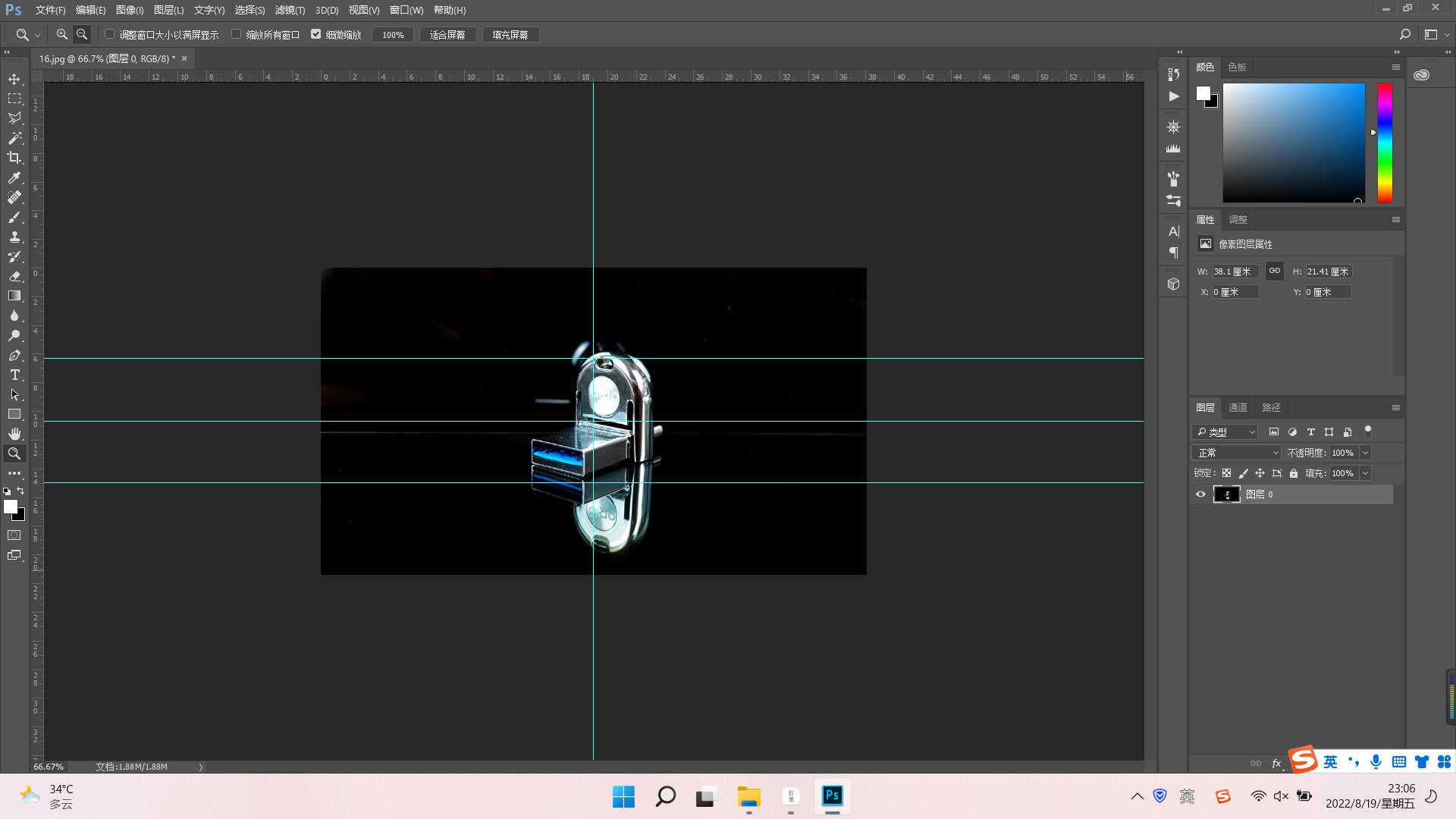Screen dimensions: 1456x819
Task: Open the 类型 layer filter dropdown
Action: pos(1225,432)
